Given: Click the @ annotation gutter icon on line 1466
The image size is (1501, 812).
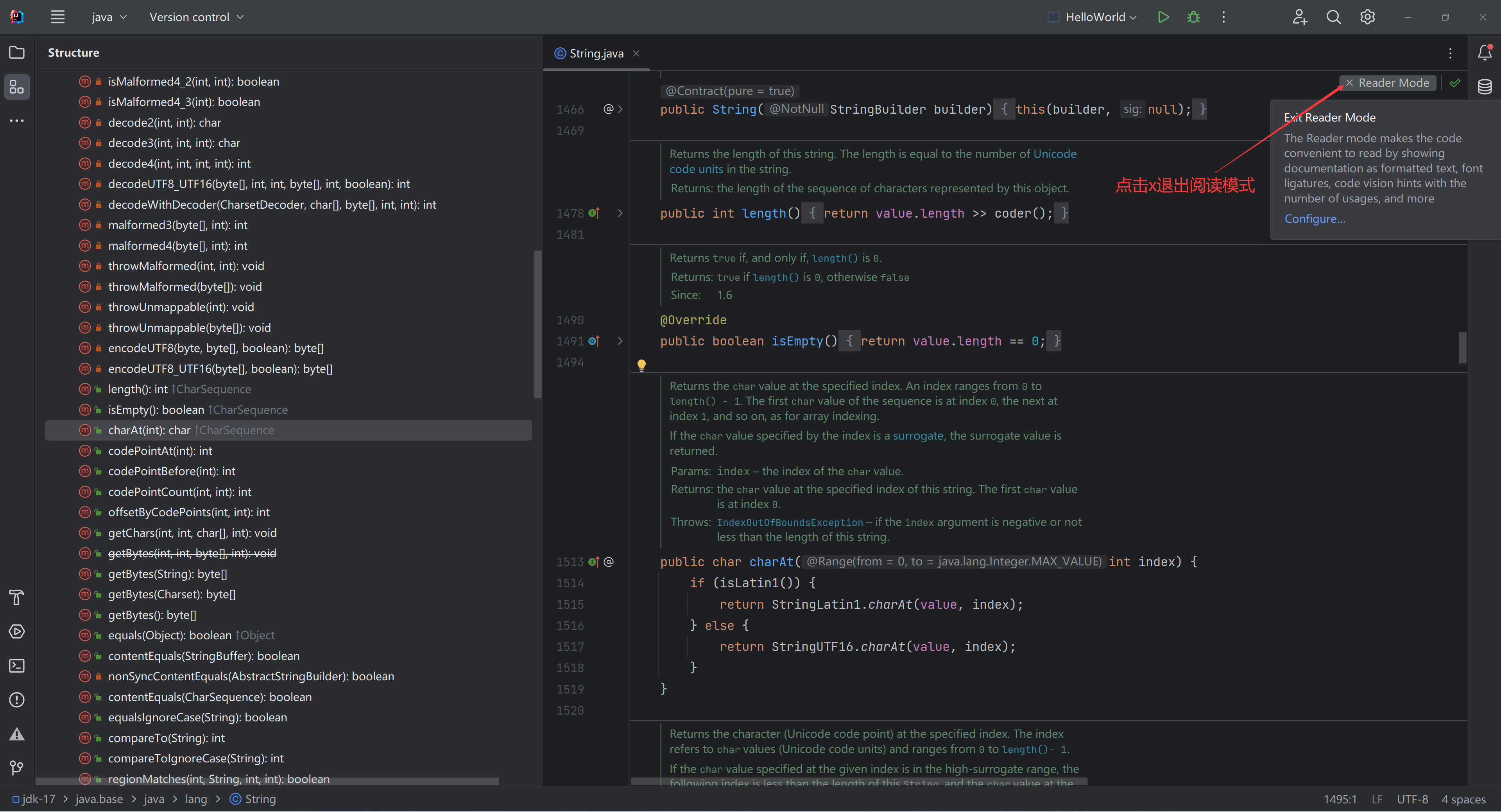Looking at the screenshot, I should [608, 109].
